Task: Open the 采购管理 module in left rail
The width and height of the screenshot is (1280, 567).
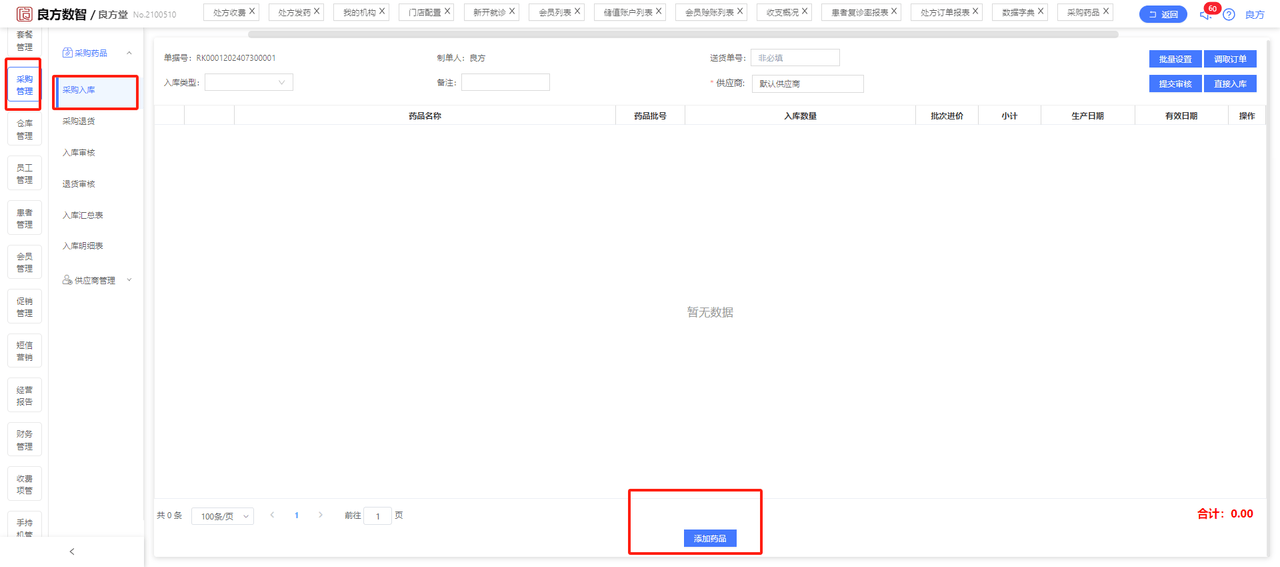Action: (24, 85)
